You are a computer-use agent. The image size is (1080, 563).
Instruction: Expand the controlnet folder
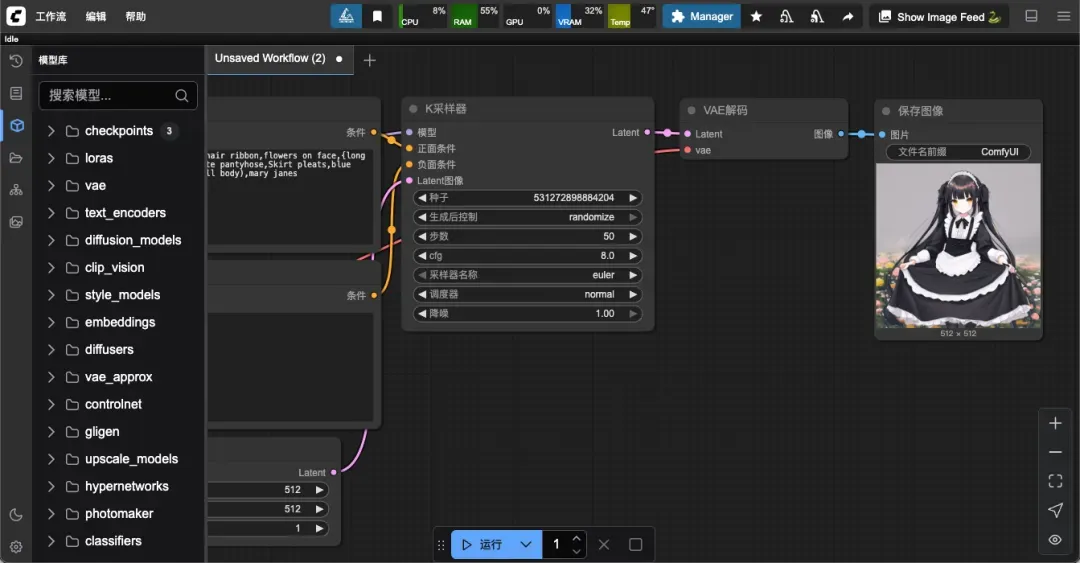click(50, 405)
